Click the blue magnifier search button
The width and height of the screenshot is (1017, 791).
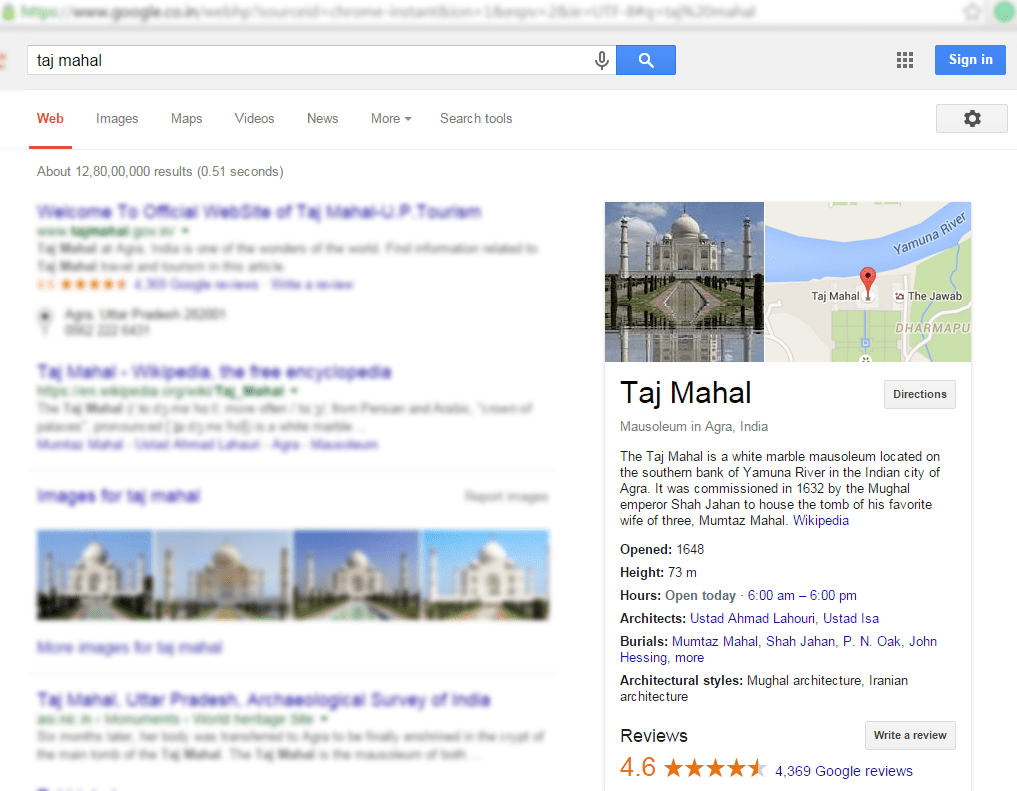pos(645,60)
